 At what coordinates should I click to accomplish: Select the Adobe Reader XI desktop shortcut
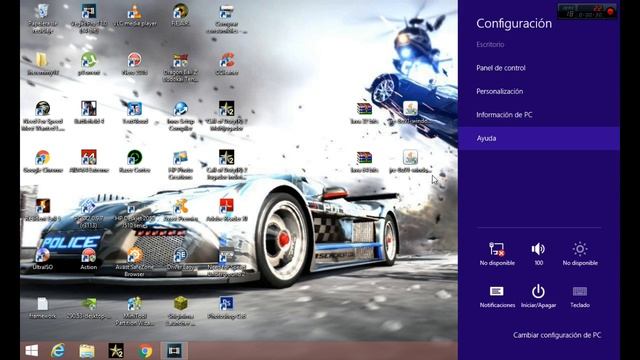coord(227,210)
